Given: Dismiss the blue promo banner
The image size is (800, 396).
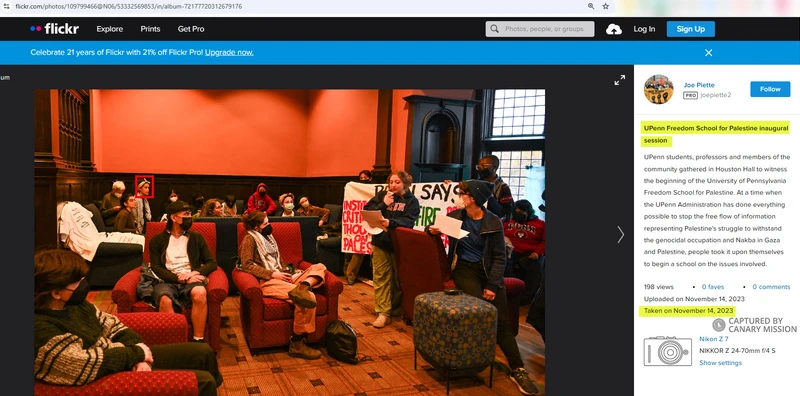Looking at the screenshot, I should [708, 53].
